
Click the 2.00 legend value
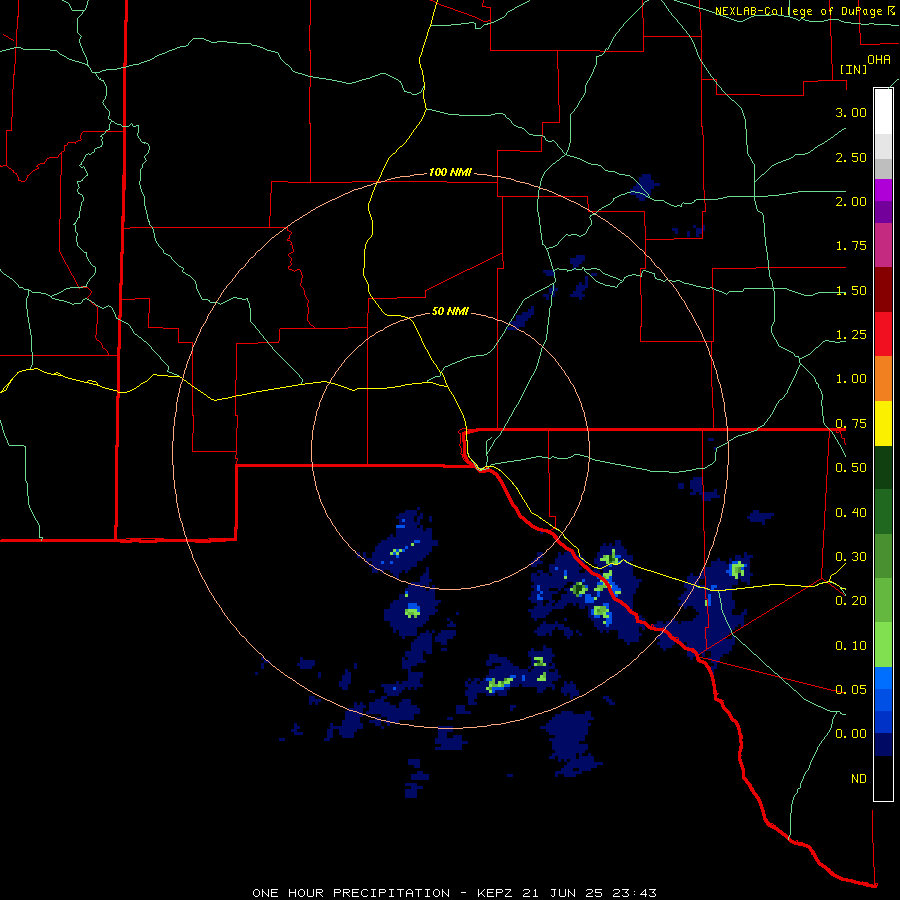click(851, 201)
